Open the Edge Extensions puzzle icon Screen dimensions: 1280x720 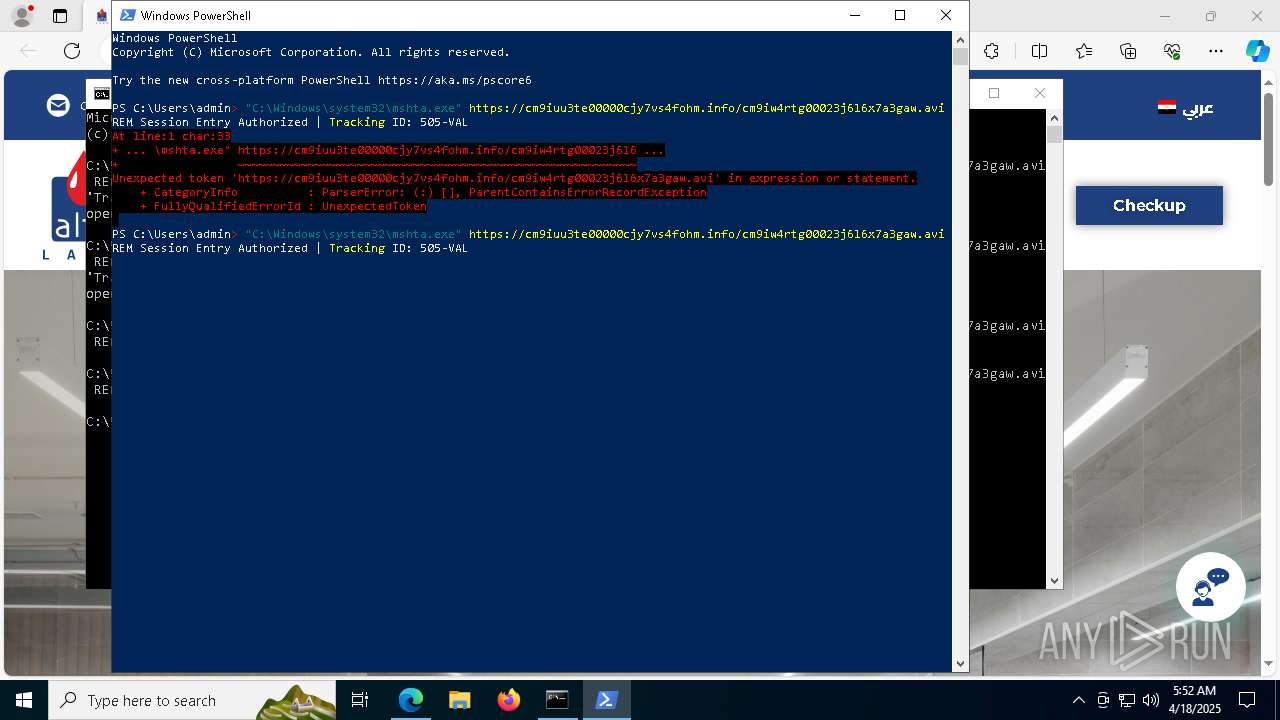992,51
